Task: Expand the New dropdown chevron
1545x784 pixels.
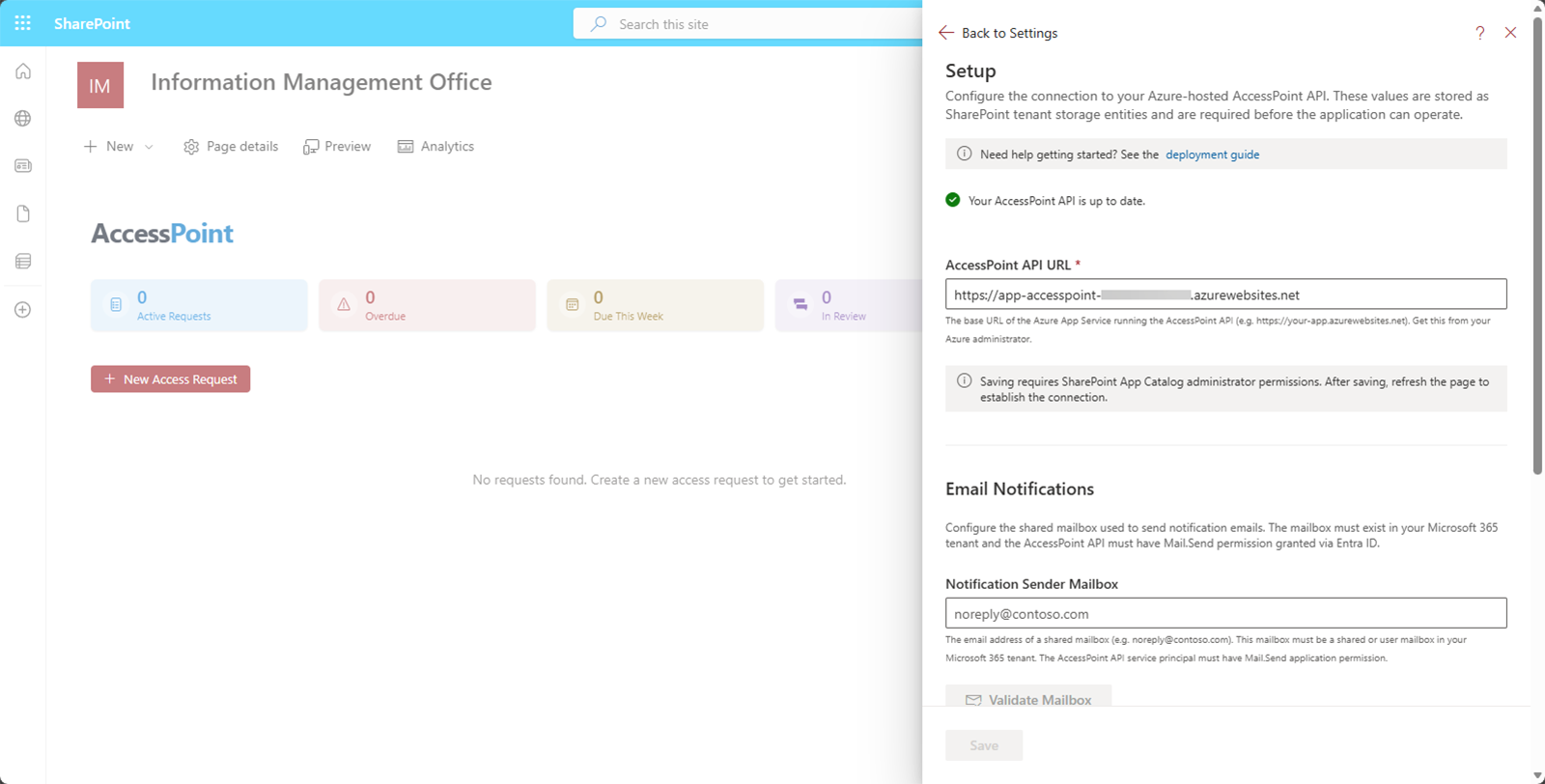Action: [149, 147]
